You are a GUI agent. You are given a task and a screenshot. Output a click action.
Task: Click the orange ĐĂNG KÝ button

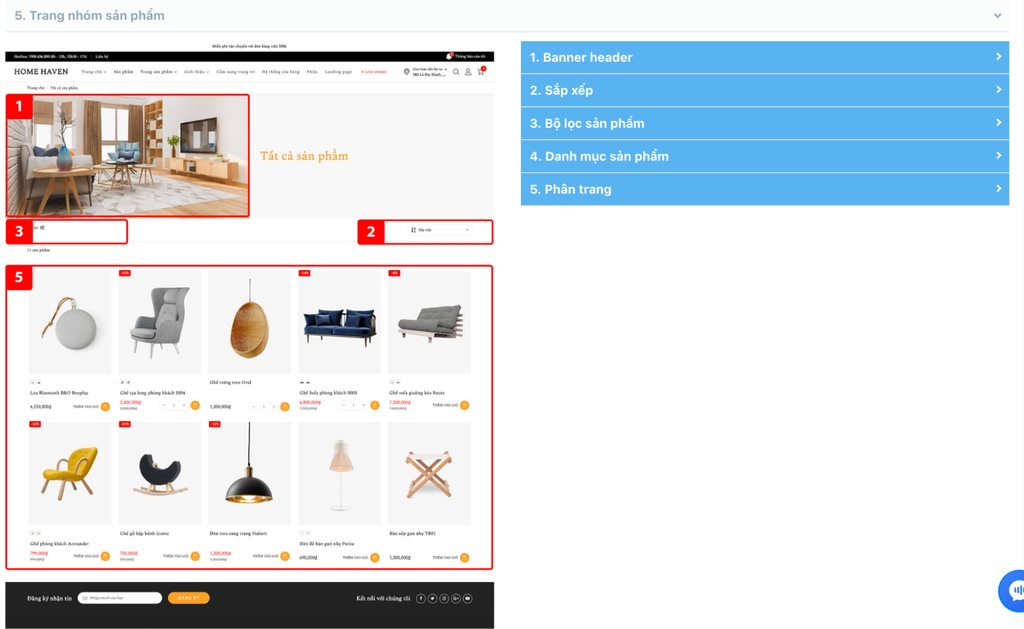pos(189,598)
